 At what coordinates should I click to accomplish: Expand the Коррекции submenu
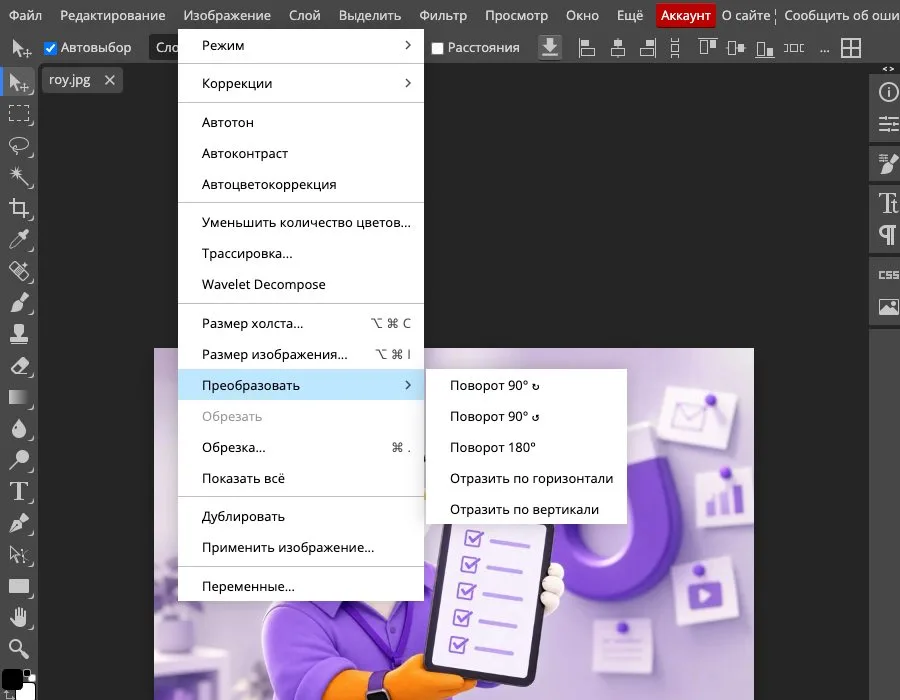point(301,83)
